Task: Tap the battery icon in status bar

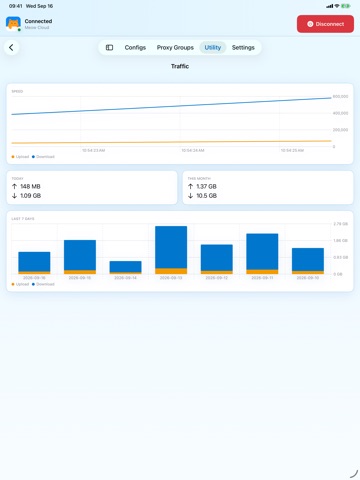Action: 346,6
